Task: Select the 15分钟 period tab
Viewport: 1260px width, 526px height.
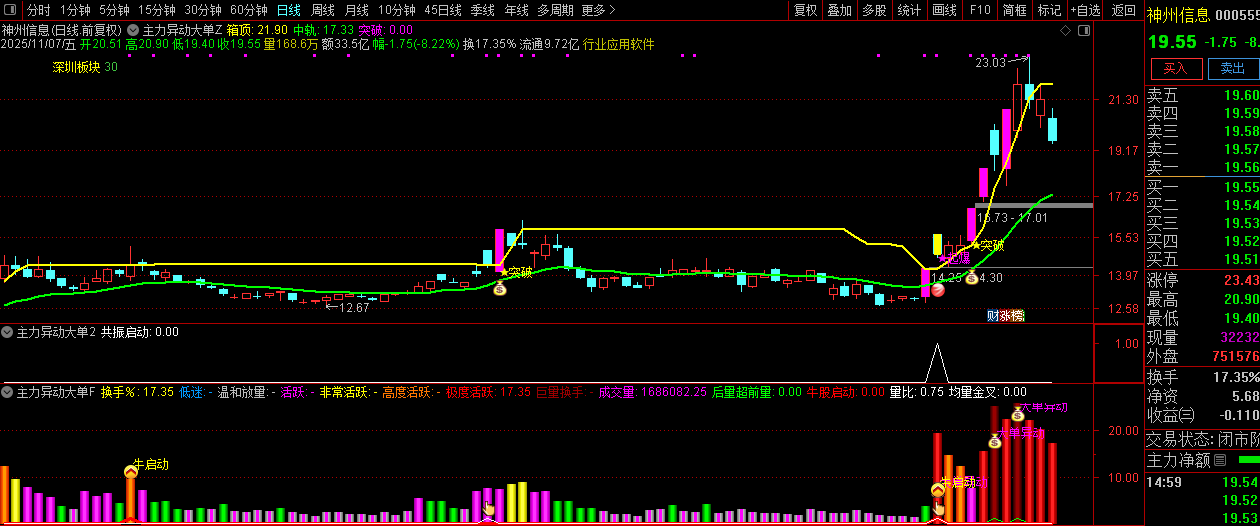Action: tap(156, 10)
